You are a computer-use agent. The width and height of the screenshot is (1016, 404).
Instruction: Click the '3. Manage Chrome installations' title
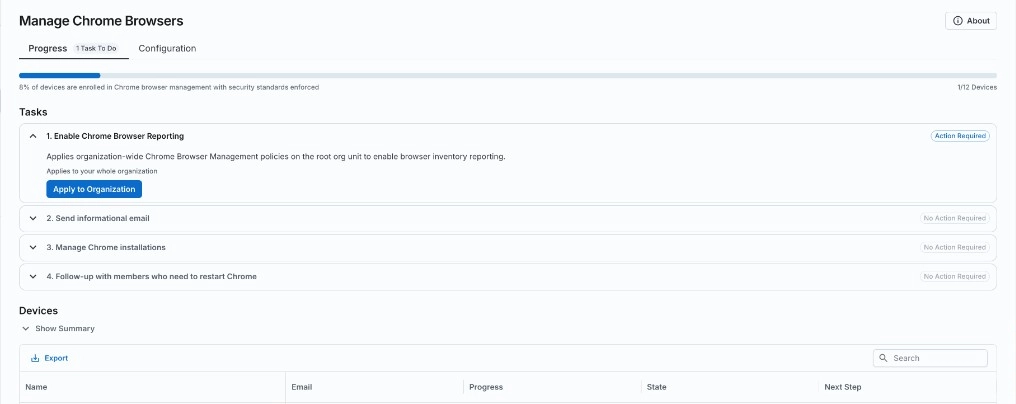pos(106,248)
